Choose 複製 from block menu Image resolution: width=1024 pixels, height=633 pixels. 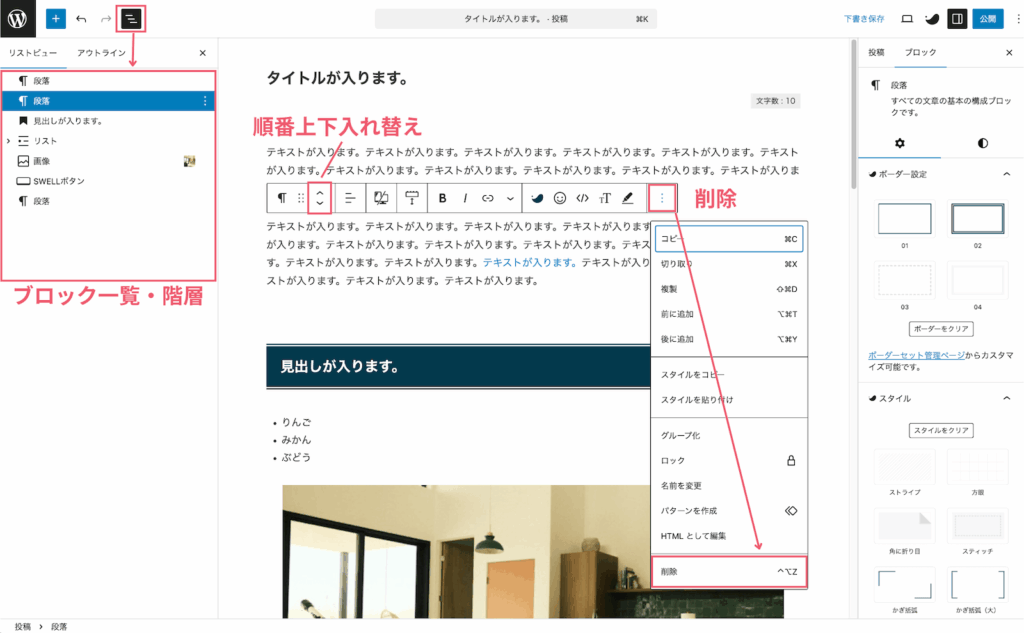click(729, 289)
